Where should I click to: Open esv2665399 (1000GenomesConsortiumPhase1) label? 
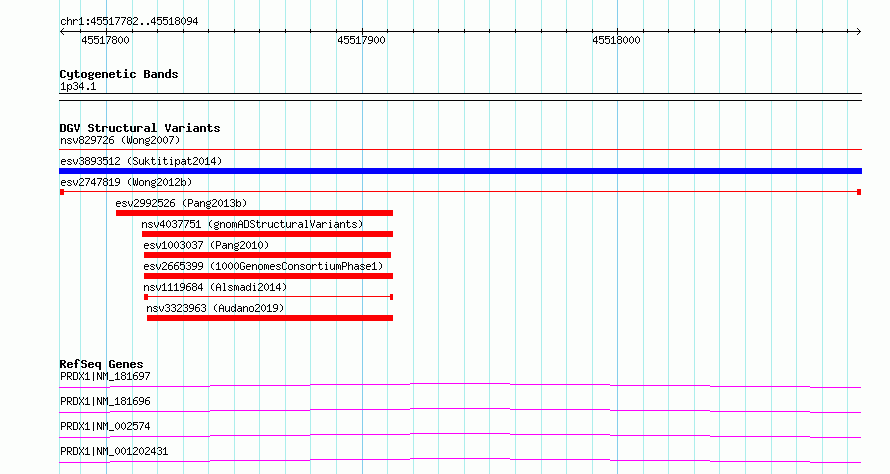click(x=263, y=266)
